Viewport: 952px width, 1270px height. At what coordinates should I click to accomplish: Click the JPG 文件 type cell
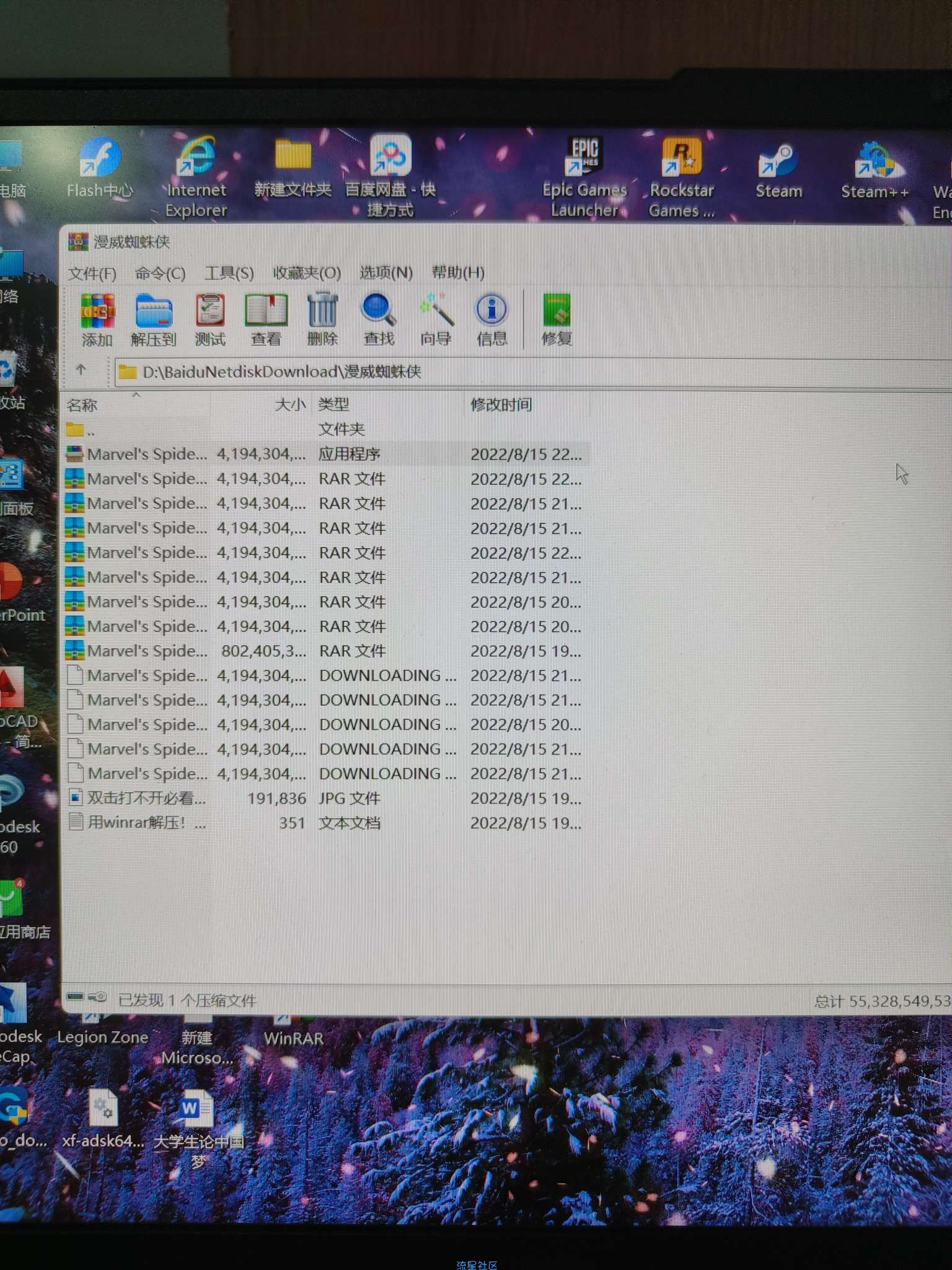tap(350, 799)
